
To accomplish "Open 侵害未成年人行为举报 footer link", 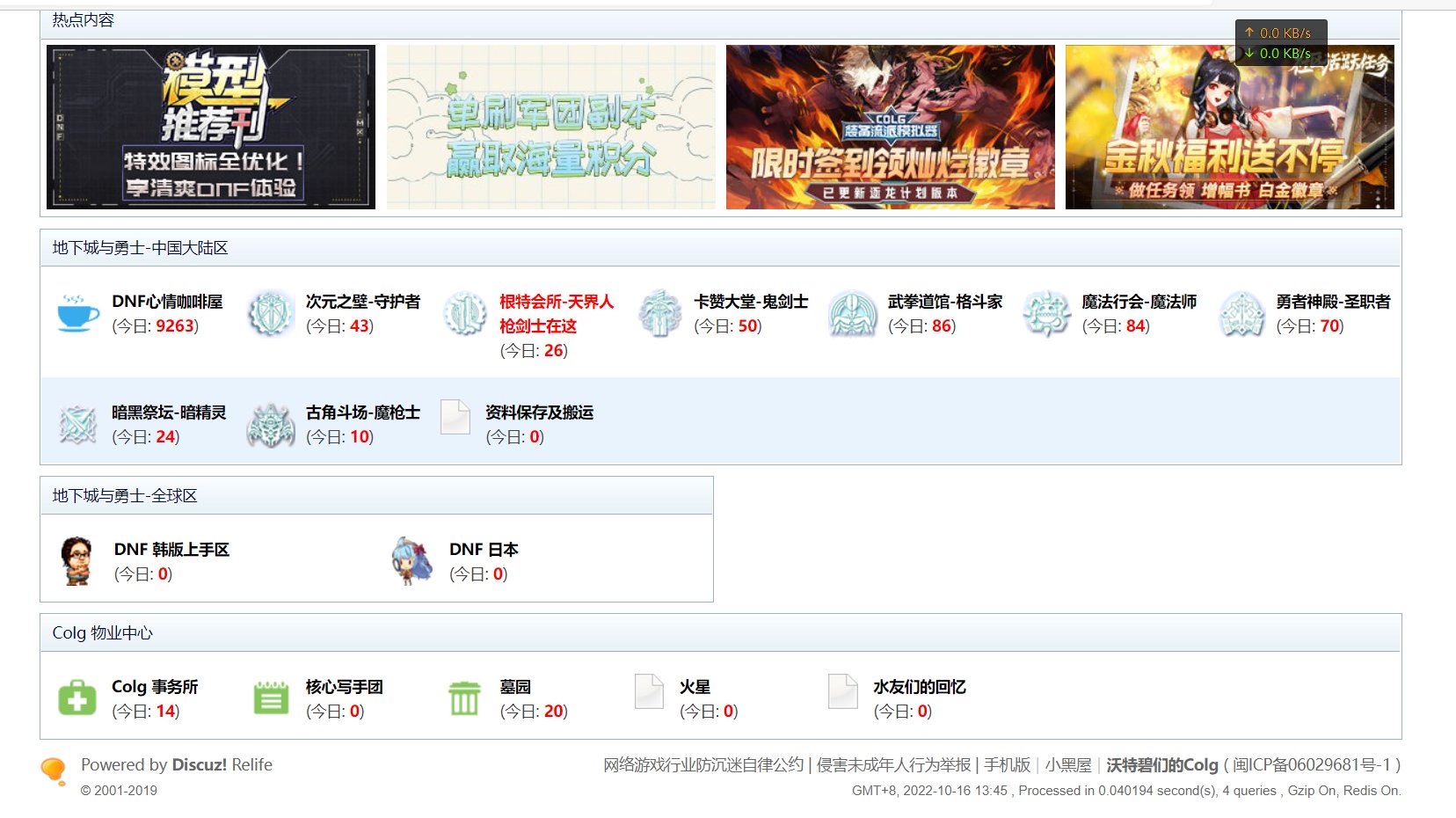I will pos(893,765).
